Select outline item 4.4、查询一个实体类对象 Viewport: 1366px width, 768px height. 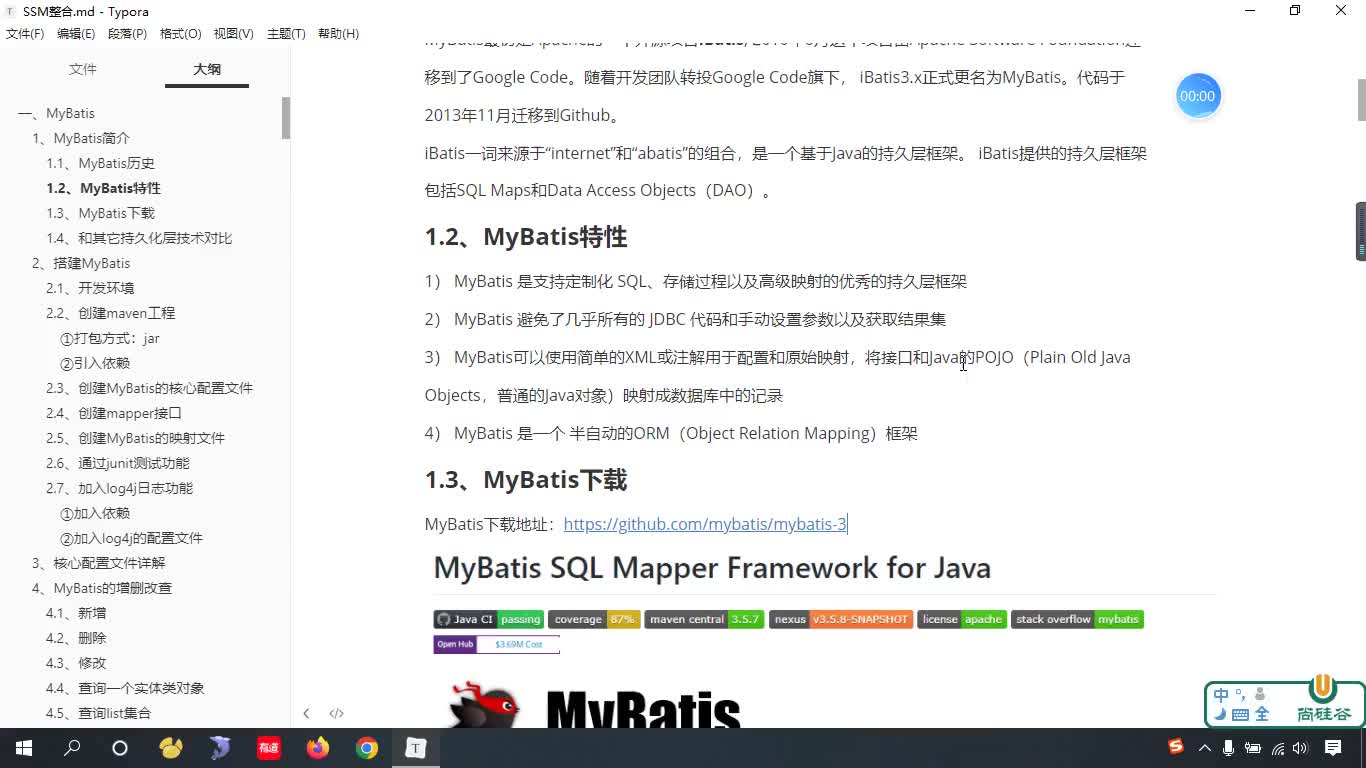(x=125, y=688)
